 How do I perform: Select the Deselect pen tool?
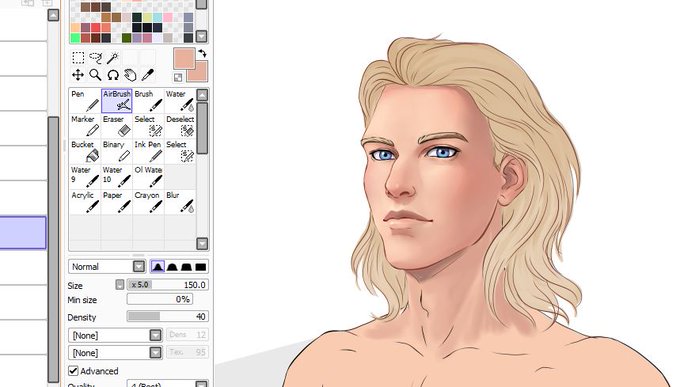[180, 126]
